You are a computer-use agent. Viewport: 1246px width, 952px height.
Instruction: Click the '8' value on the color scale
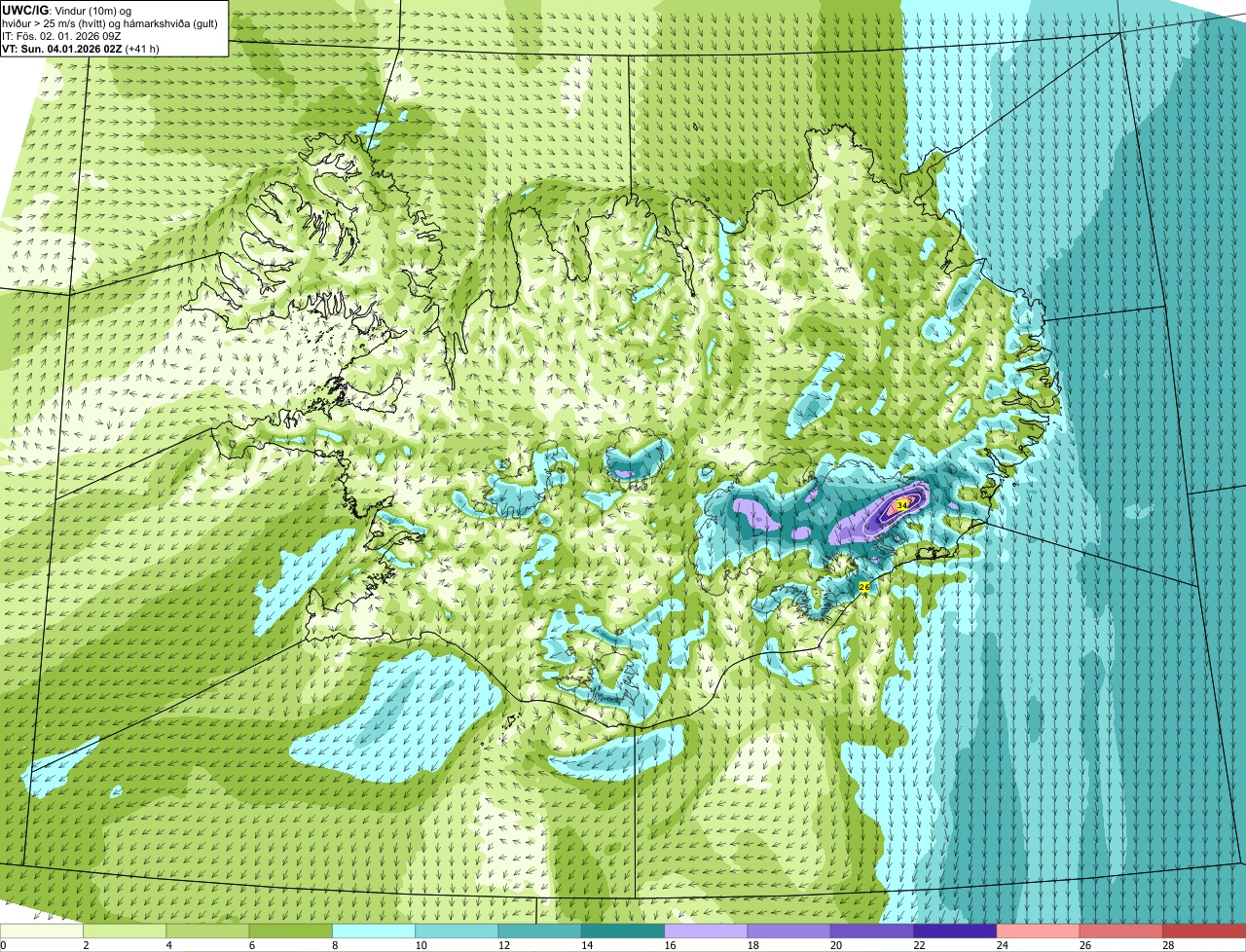coord(335,945)
